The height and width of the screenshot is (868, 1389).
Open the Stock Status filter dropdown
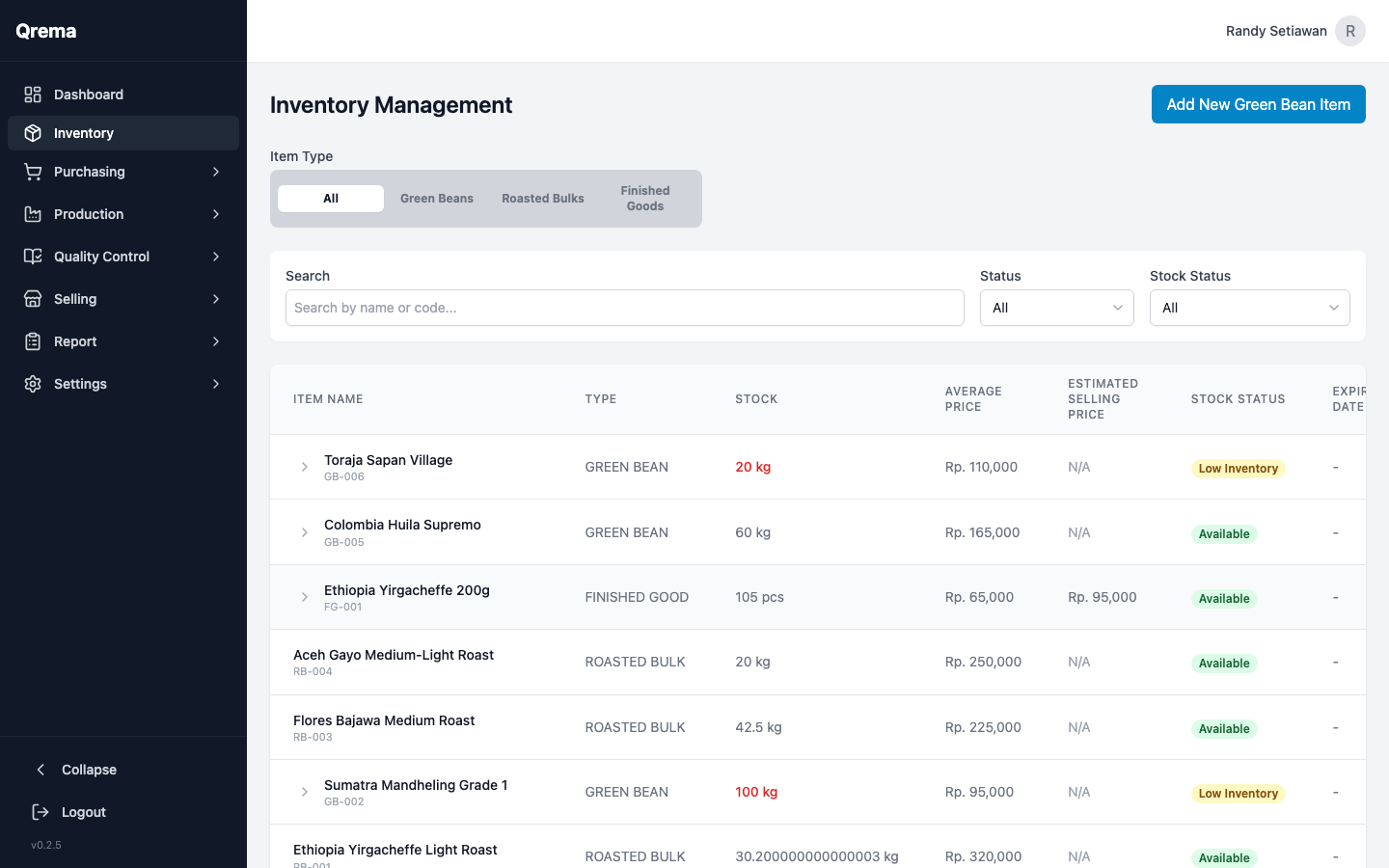pyautogui.click(x=1249, y=308)
